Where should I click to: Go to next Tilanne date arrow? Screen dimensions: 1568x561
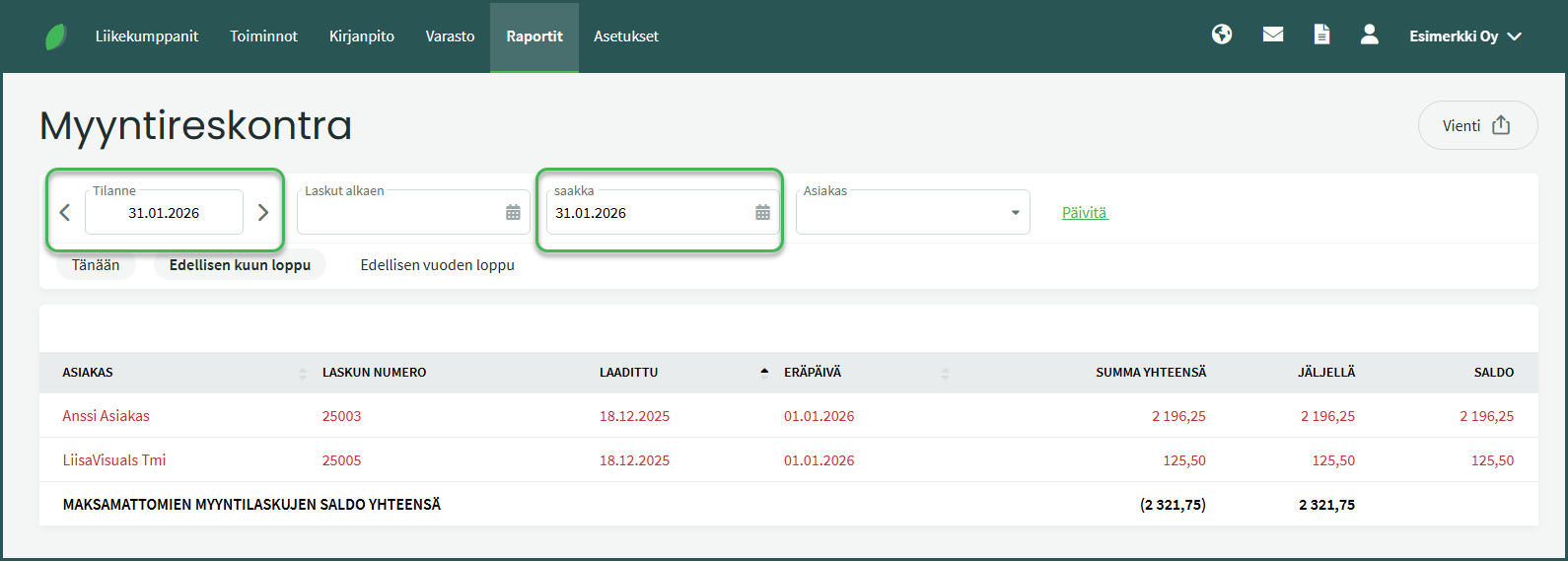[x=263, y=213]
